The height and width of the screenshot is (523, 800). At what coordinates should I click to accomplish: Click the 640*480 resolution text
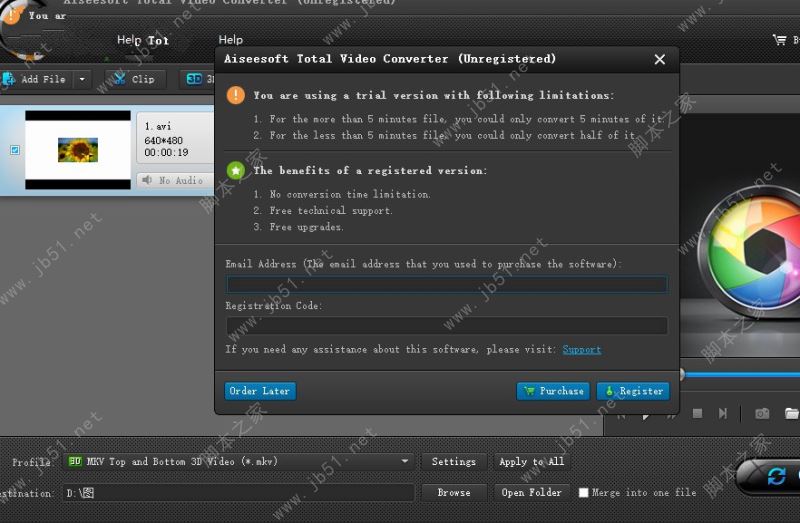pos(163,140)
